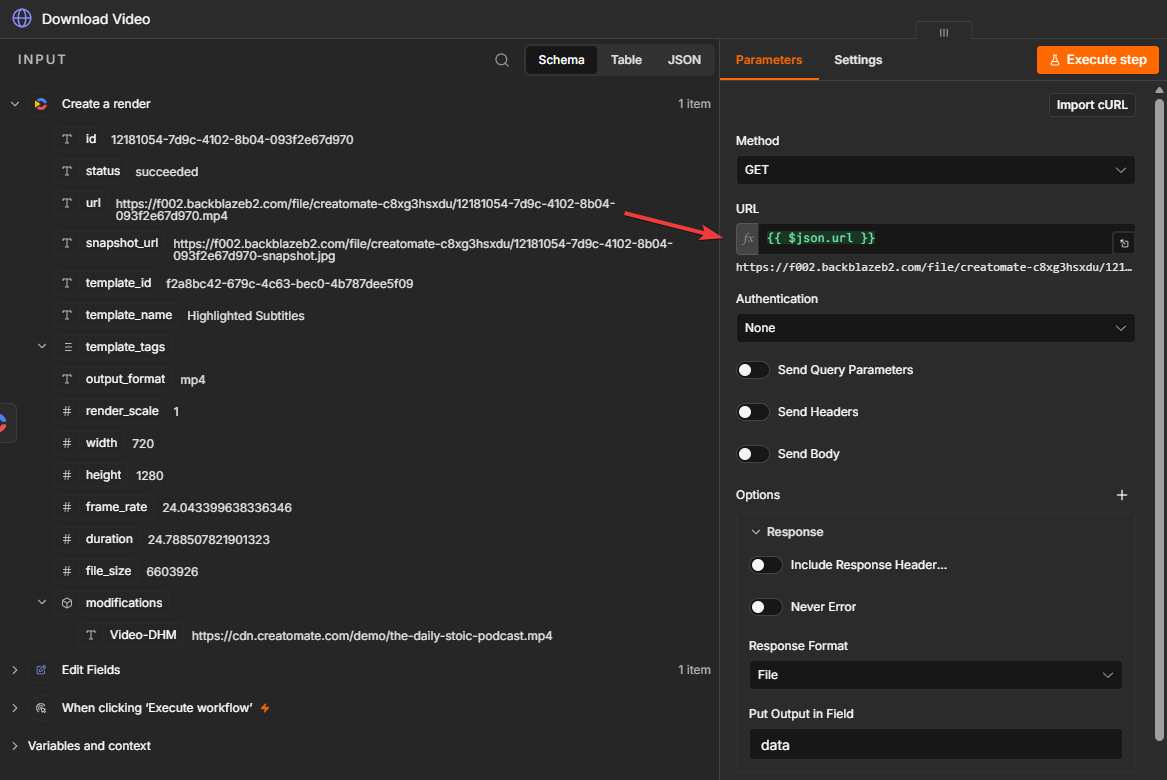This screenshot has height=780, width=1167.
Task: Click the number type icon beside file_size
Action: (67, 571)
